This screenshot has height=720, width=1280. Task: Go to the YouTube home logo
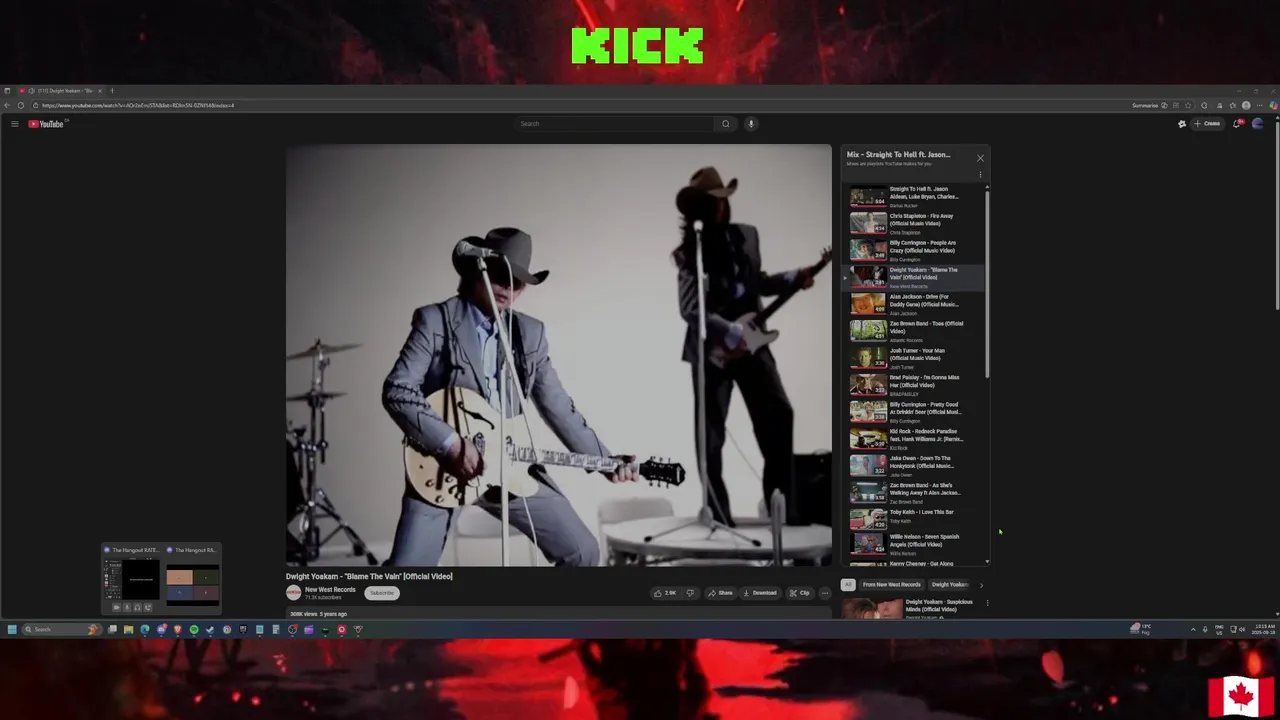coord(46,124)
